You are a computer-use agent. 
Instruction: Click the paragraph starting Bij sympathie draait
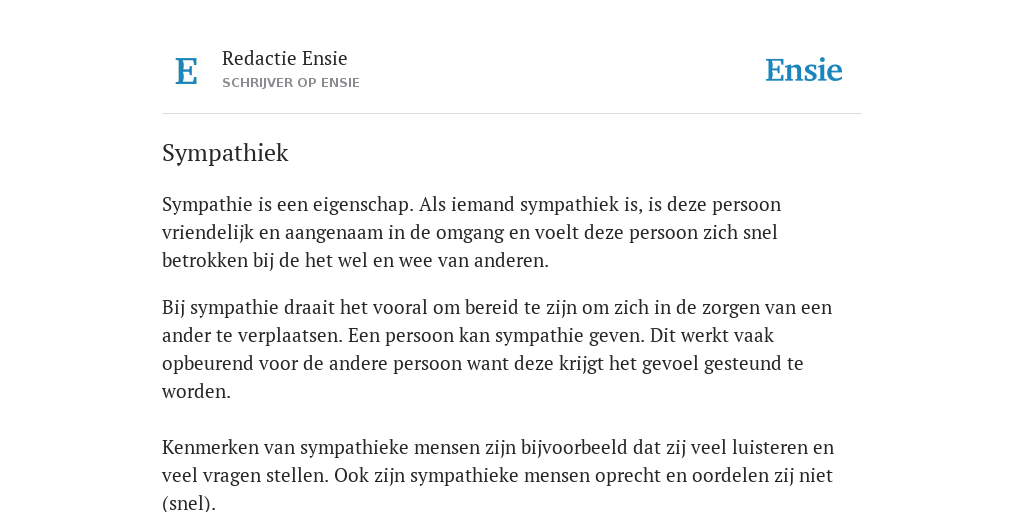pyautogui.click(x=497, y=349)
